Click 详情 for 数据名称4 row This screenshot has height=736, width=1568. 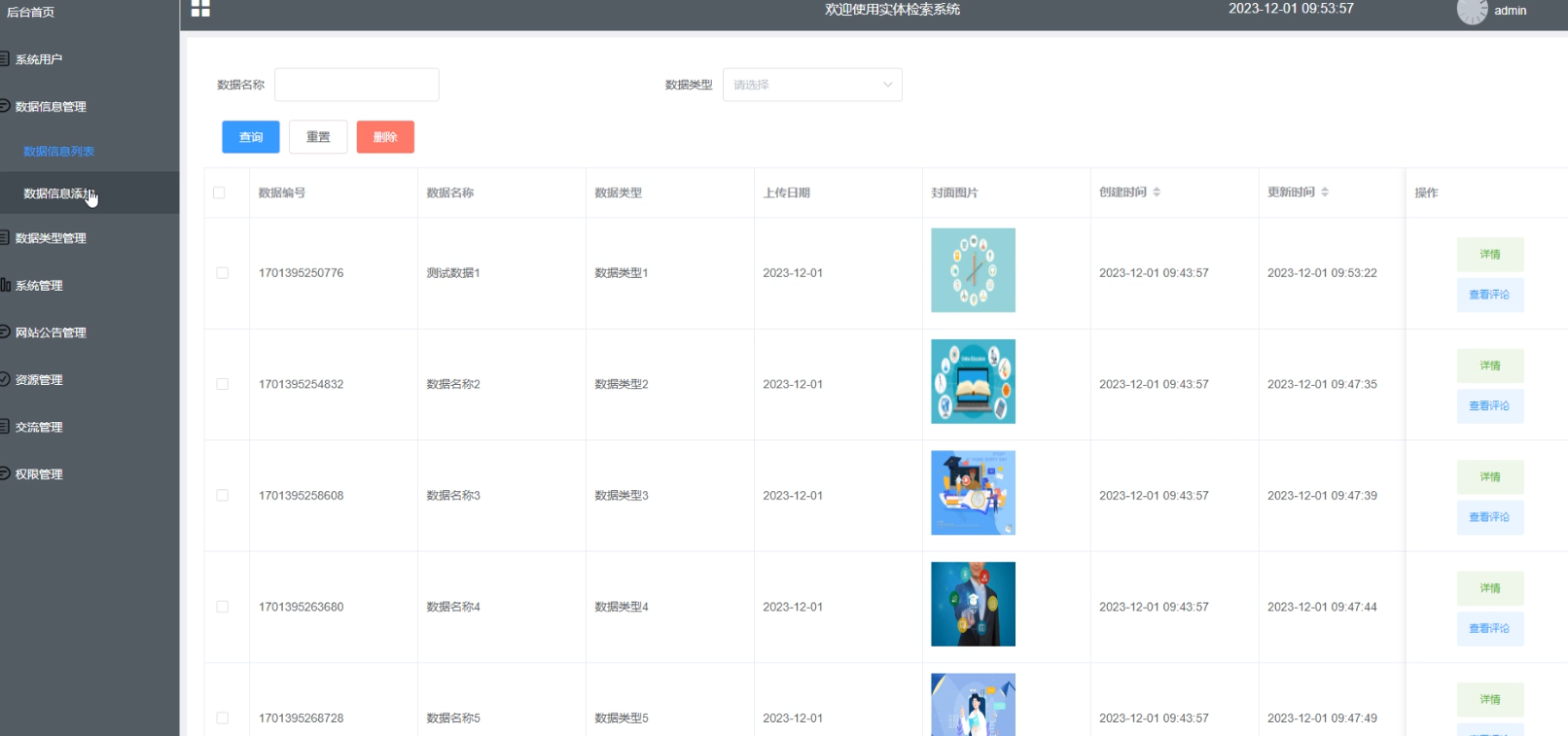pyautogui.click(x=1490, y=588)
